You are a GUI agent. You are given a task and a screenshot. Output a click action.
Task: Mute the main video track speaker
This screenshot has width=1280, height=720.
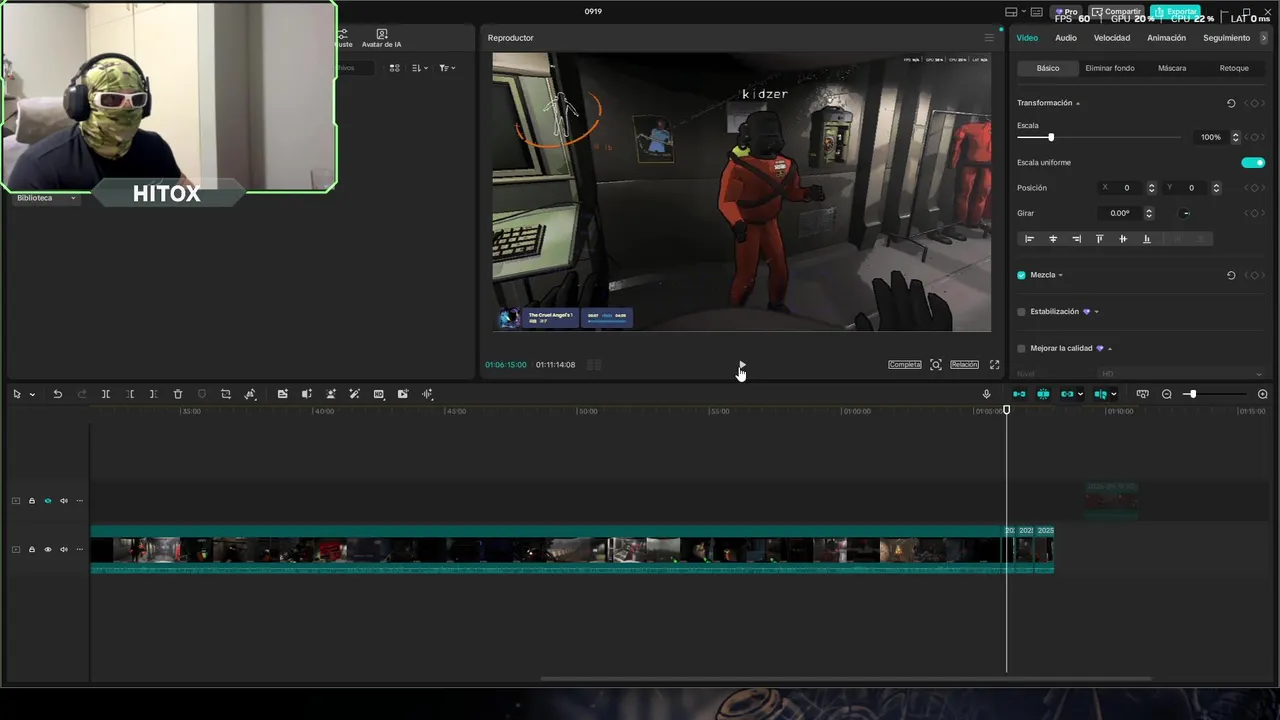click(x=63, y=550)
